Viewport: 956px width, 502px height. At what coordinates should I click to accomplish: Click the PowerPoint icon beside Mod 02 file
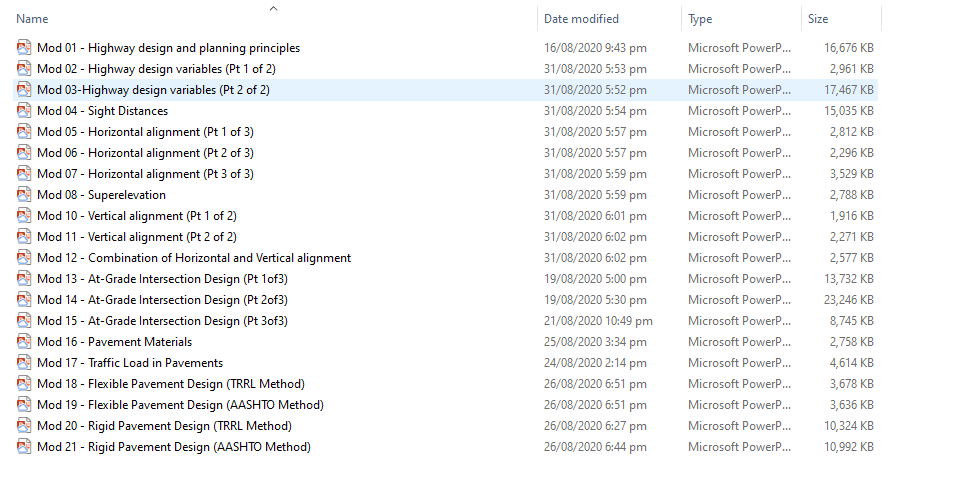tap(24, 68)
